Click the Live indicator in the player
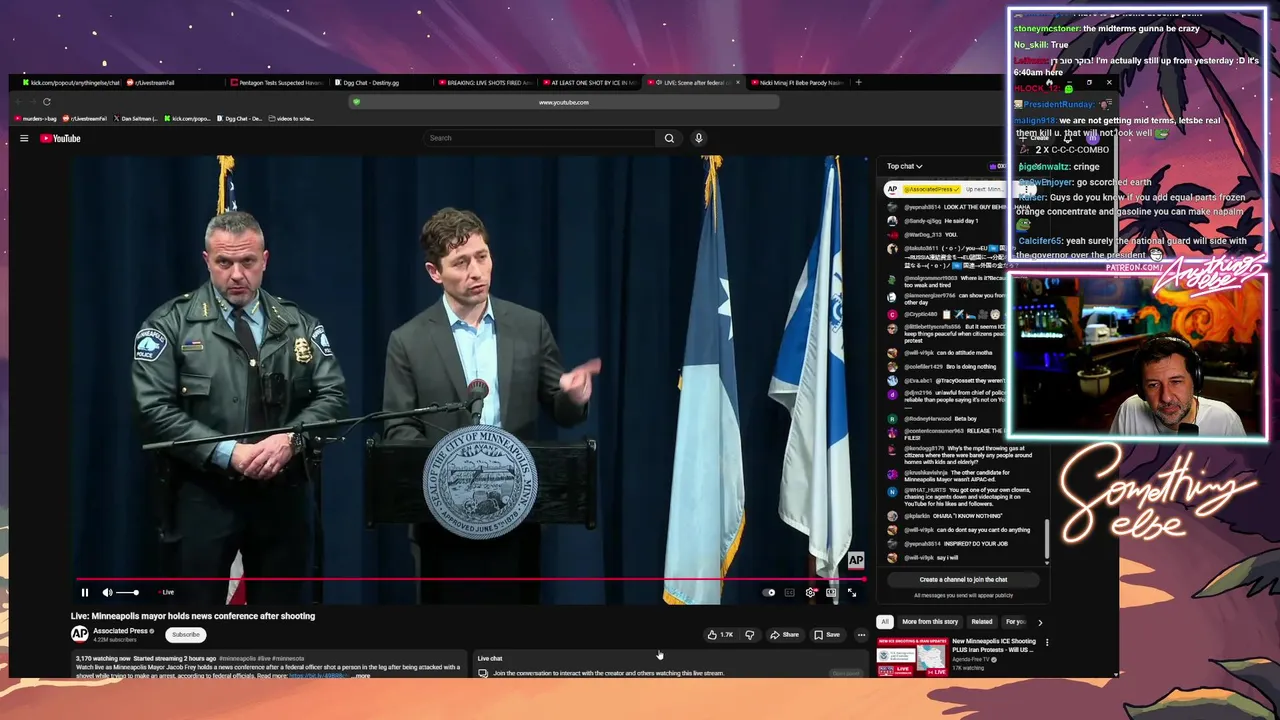 pos(165,592)
